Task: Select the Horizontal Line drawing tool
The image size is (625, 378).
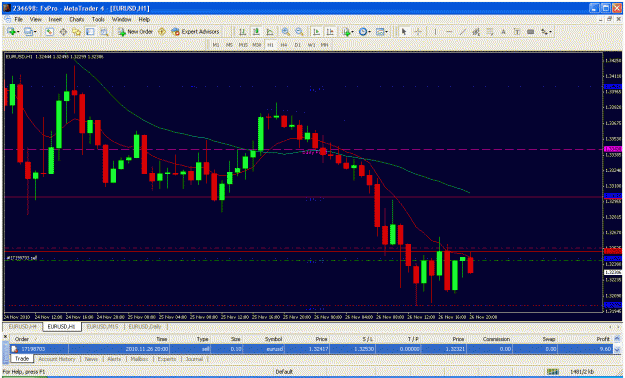Action: (x=449, y=32)
